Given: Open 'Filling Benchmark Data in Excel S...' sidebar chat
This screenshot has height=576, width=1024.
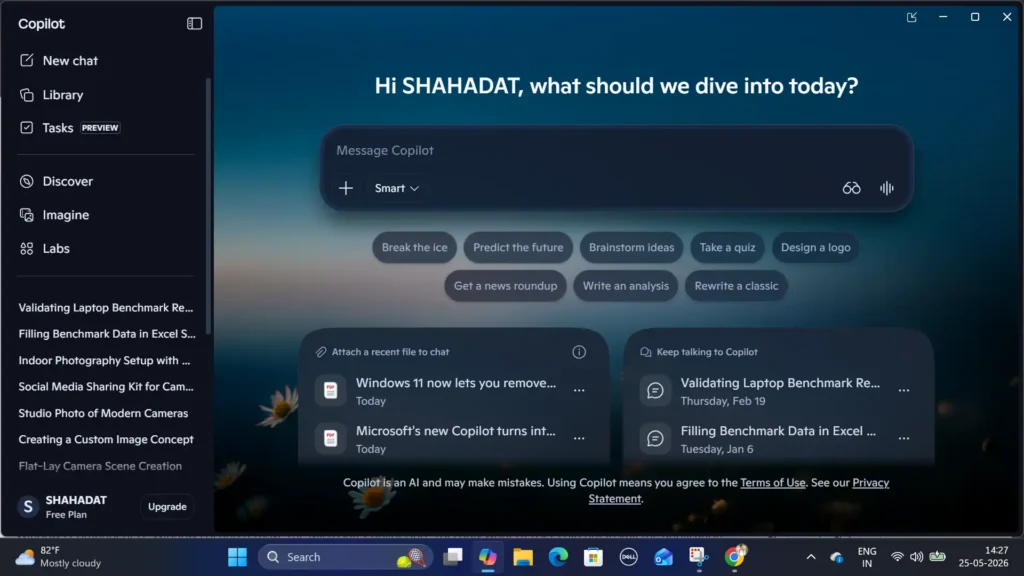Looking at the screenshot, I should point(106,334).
